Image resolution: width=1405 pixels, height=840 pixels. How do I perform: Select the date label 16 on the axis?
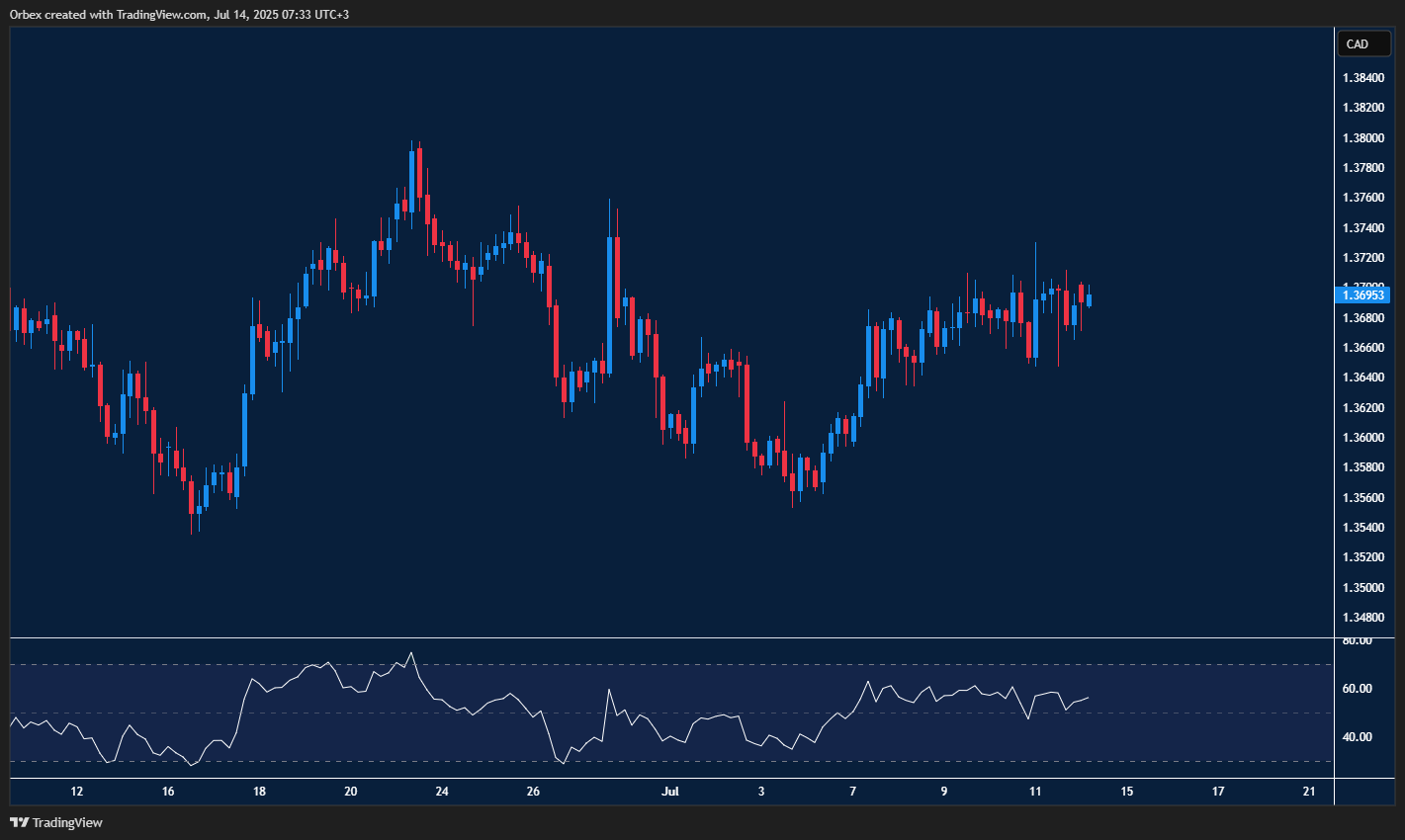pos(168,791)
